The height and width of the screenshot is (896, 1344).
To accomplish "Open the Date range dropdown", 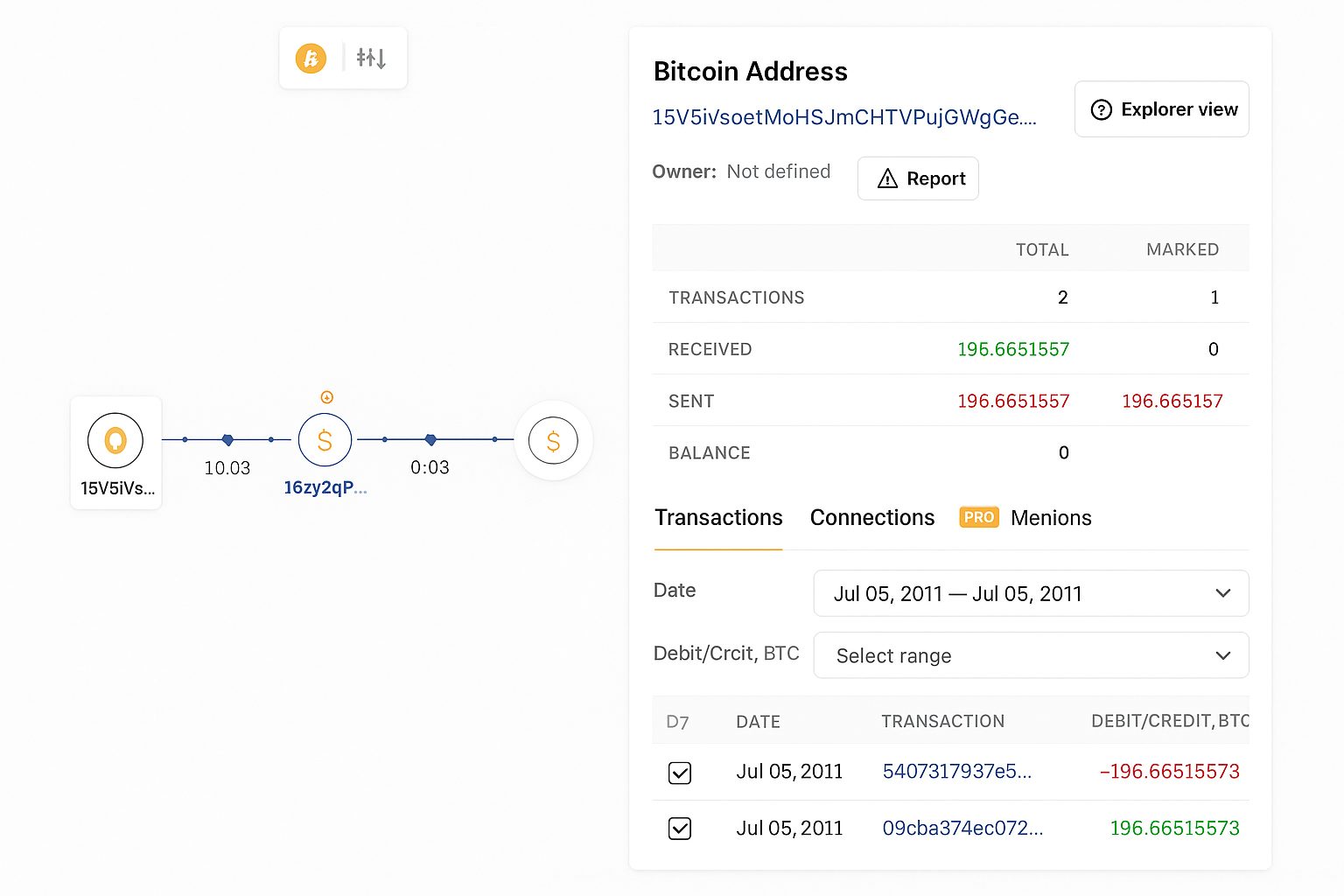I will click(x=1031, y=594).
